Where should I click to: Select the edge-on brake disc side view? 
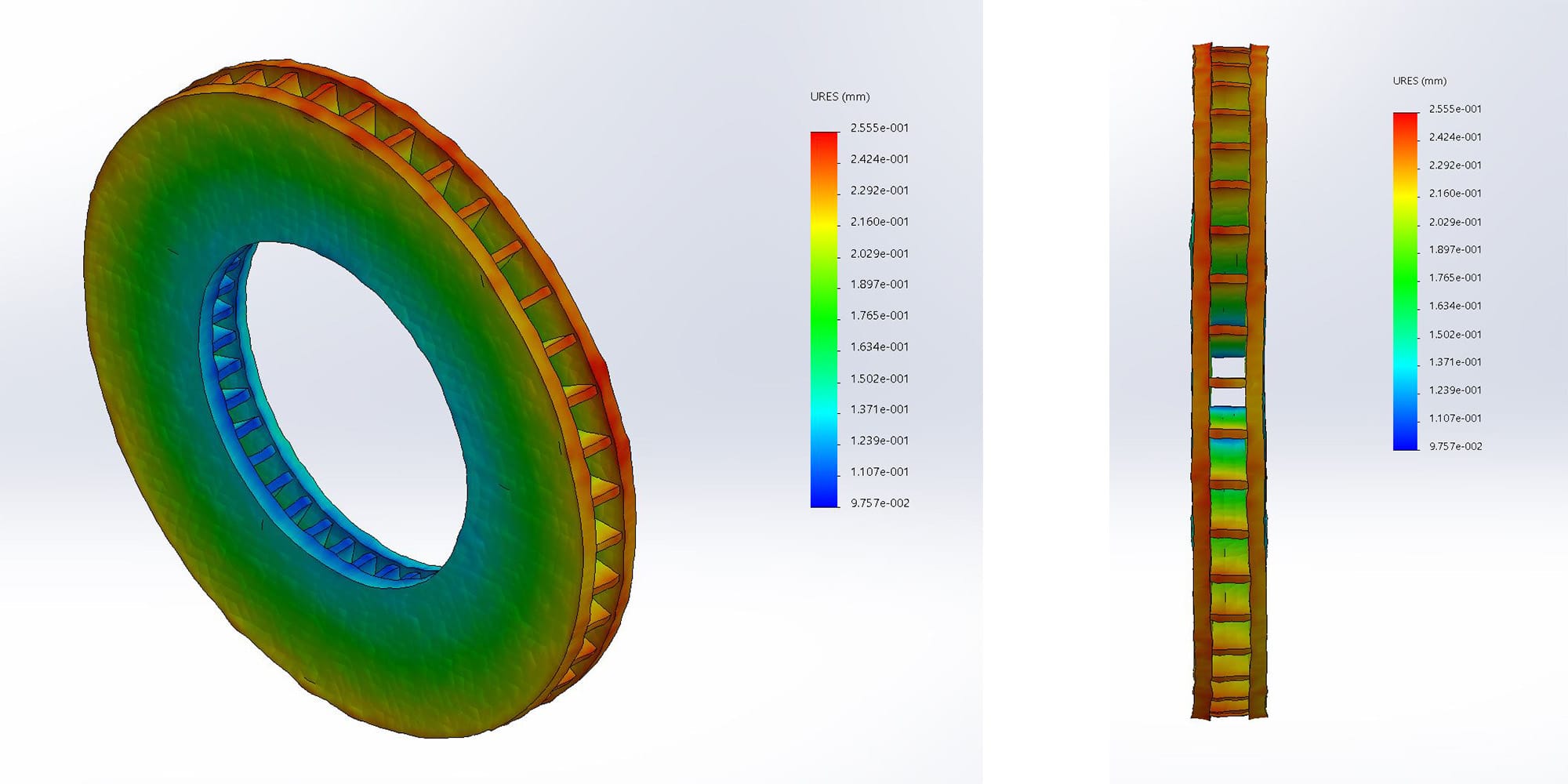point(1229,382)
